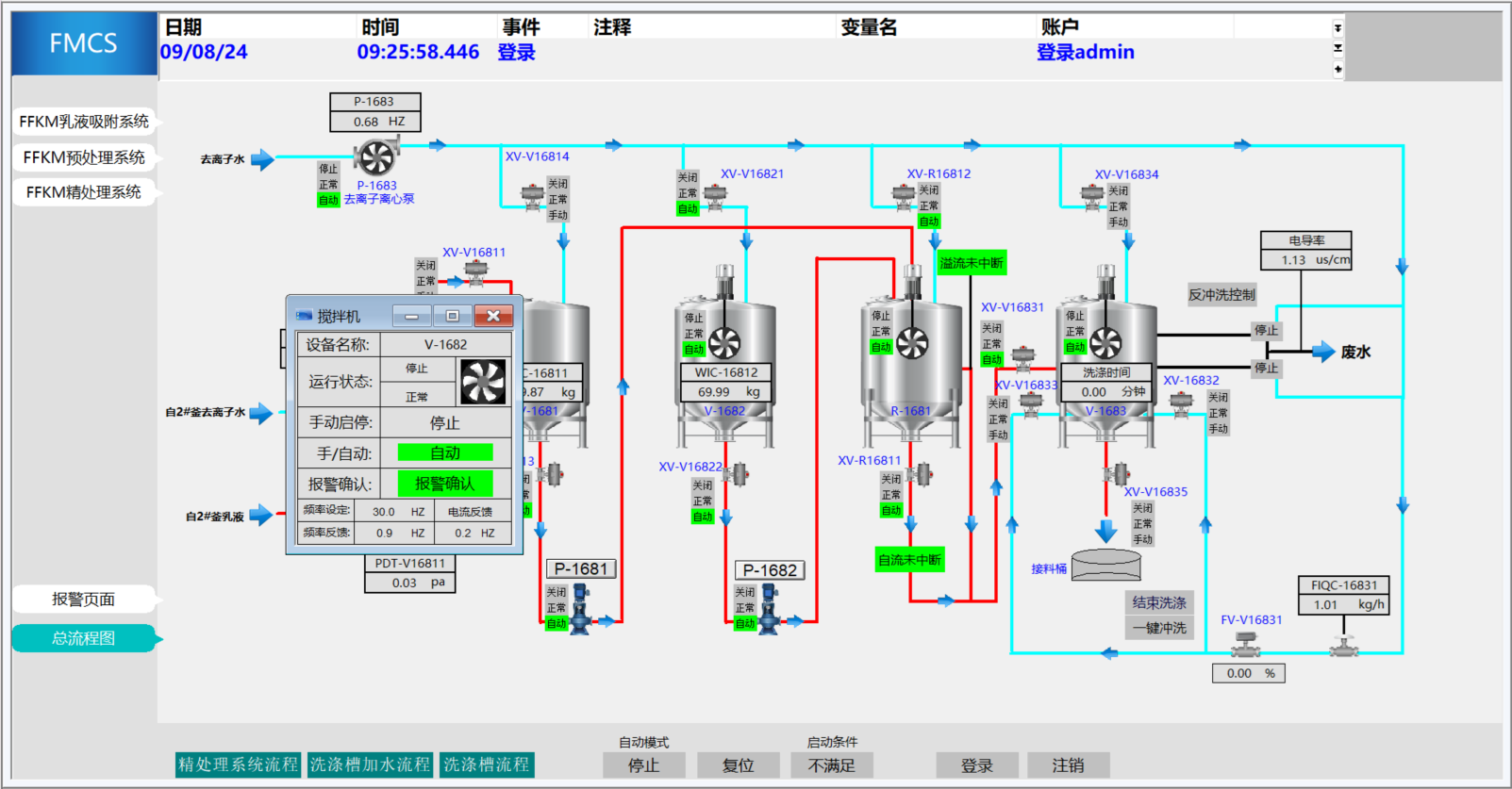Image resolution: width=1512 pixels, height=789 pixels.
Task: Click the P-1683 centrifugal pump icon
Action: [x=376, y=157]
